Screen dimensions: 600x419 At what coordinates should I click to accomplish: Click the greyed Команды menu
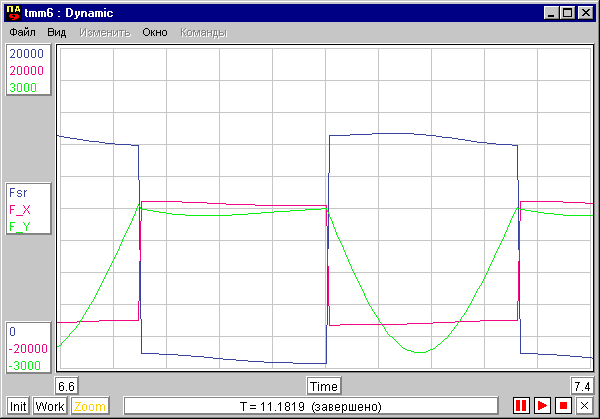[204, 32]
